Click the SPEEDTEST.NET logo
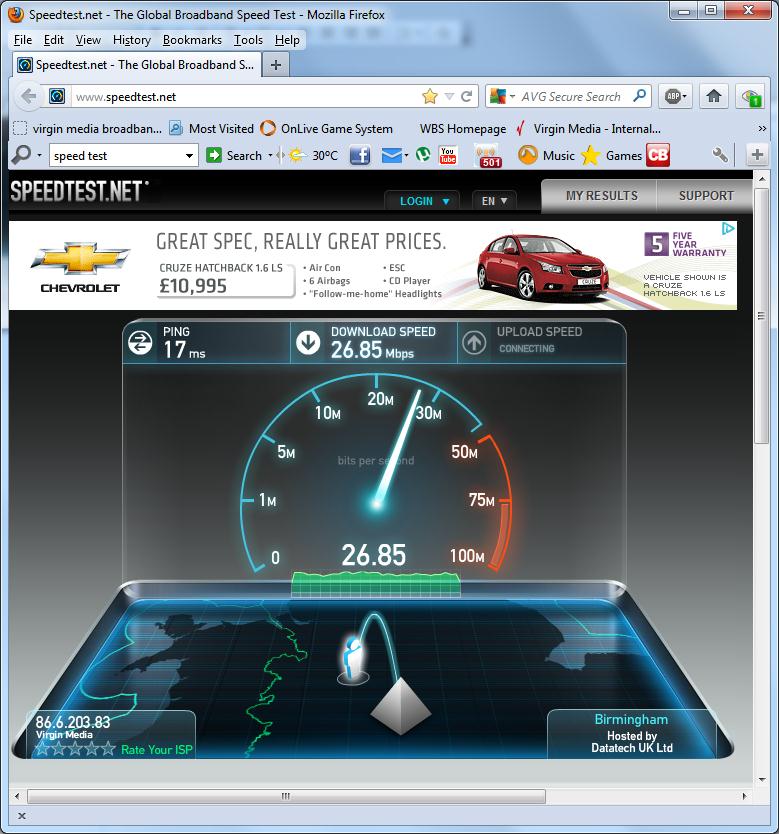 [x=79, y=191]
